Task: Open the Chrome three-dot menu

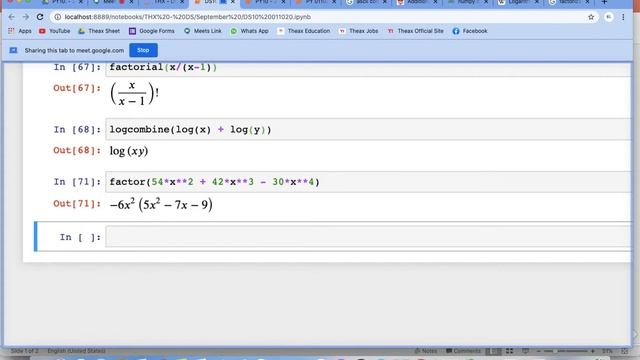Action: (x=623, y=17)
